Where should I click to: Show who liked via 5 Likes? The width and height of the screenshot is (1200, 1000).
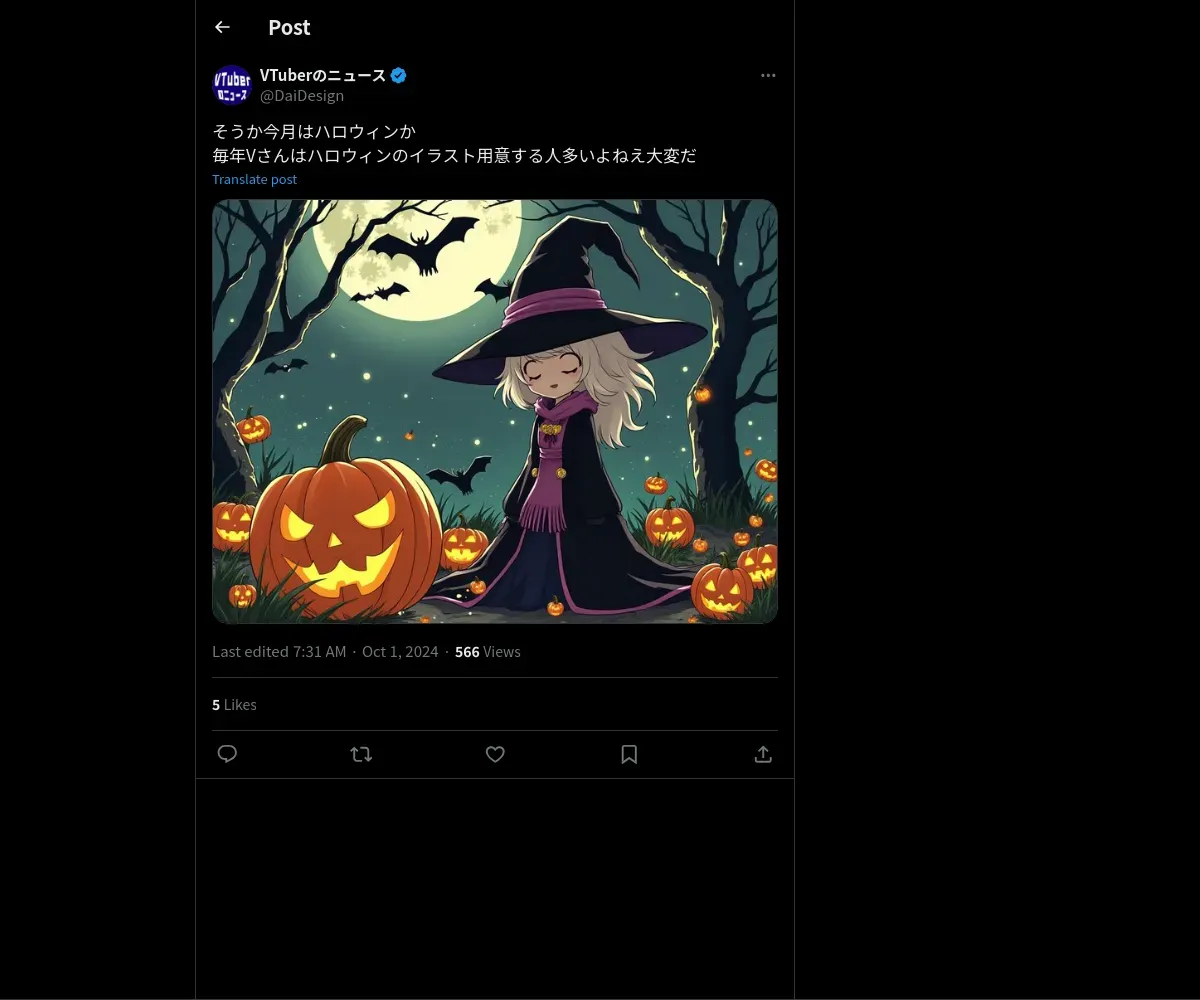[x=234, y=705]
